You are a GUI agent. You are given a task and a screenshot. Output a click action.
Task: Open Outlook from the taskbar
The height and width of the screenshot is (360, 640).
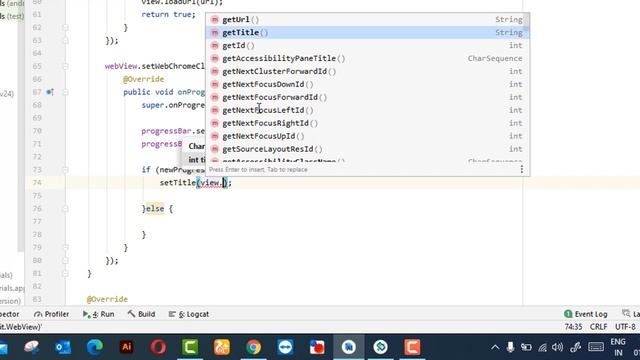63,347
